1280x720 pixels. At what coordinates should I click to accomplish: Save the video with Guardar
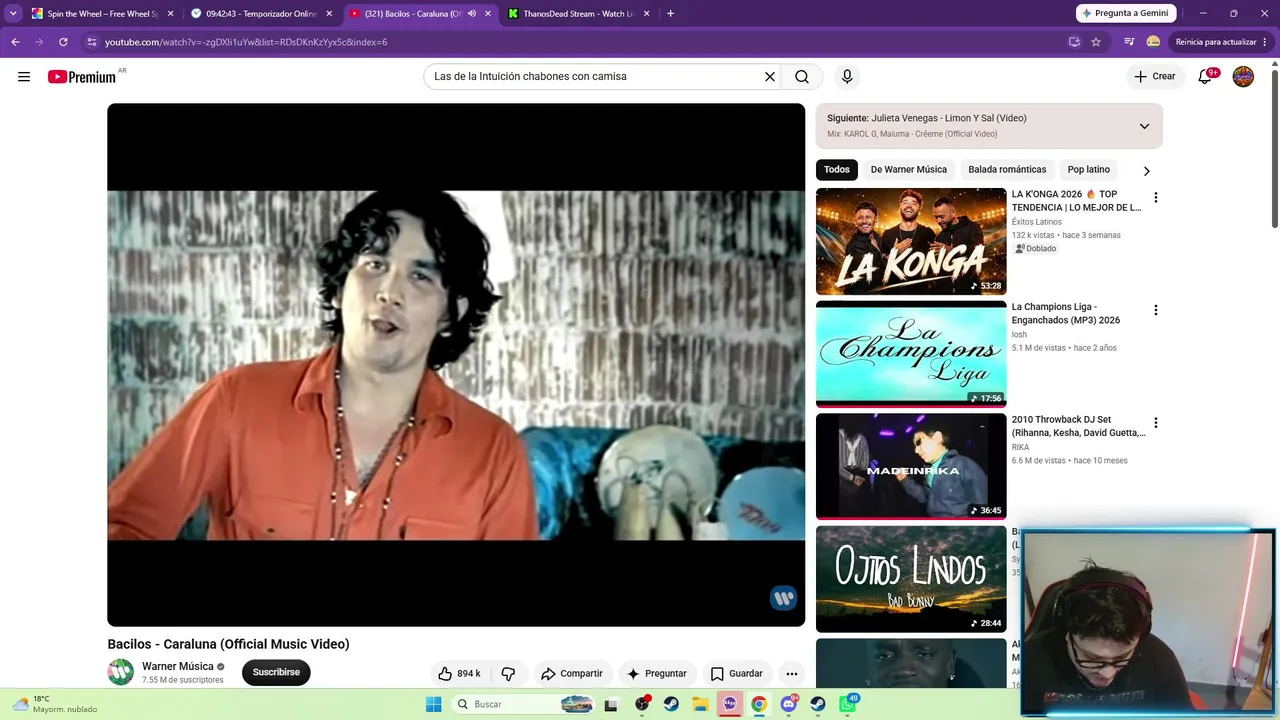click(736, 674)
